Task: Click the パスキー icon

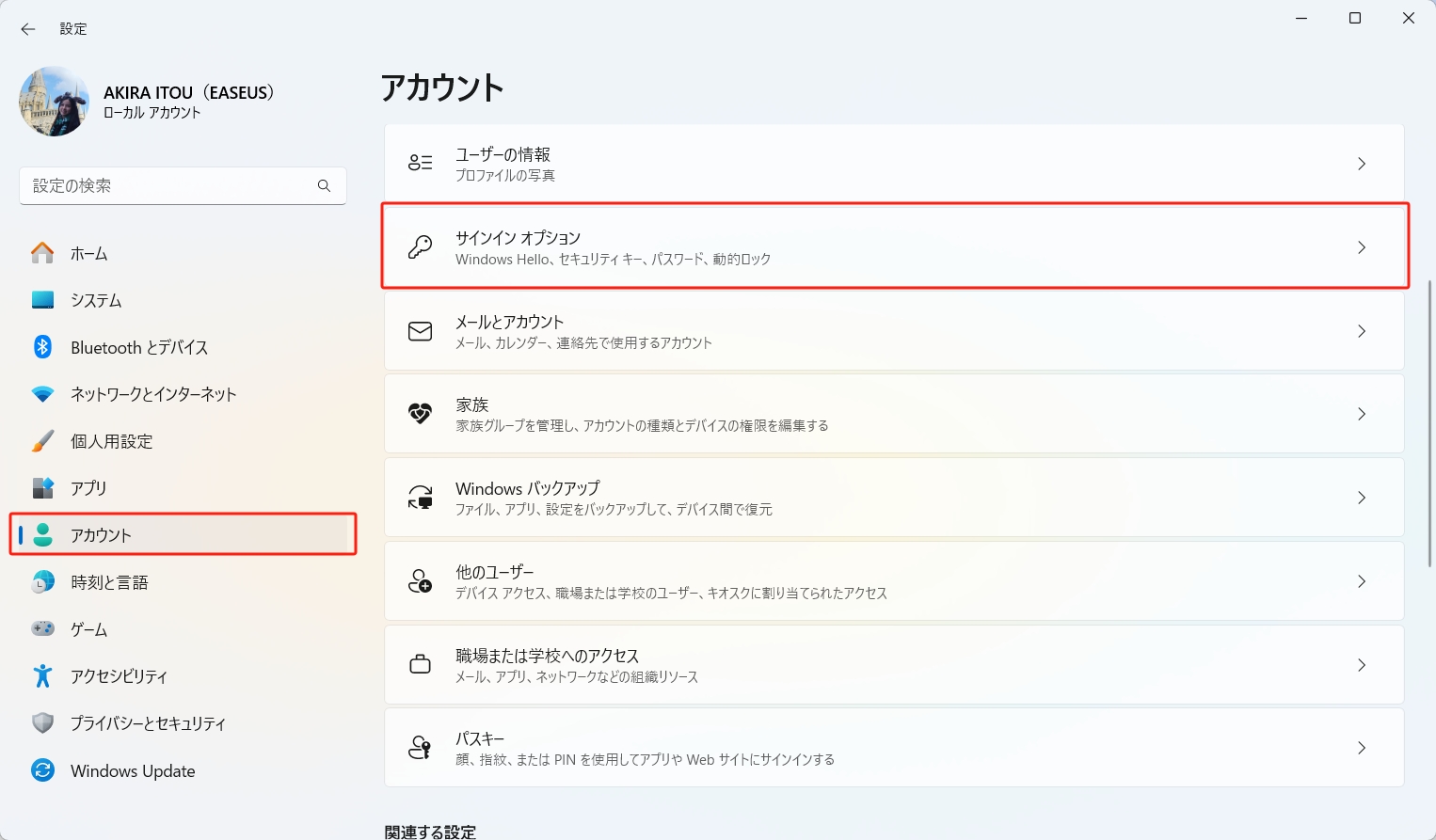Action: click(x=420, y=747)
